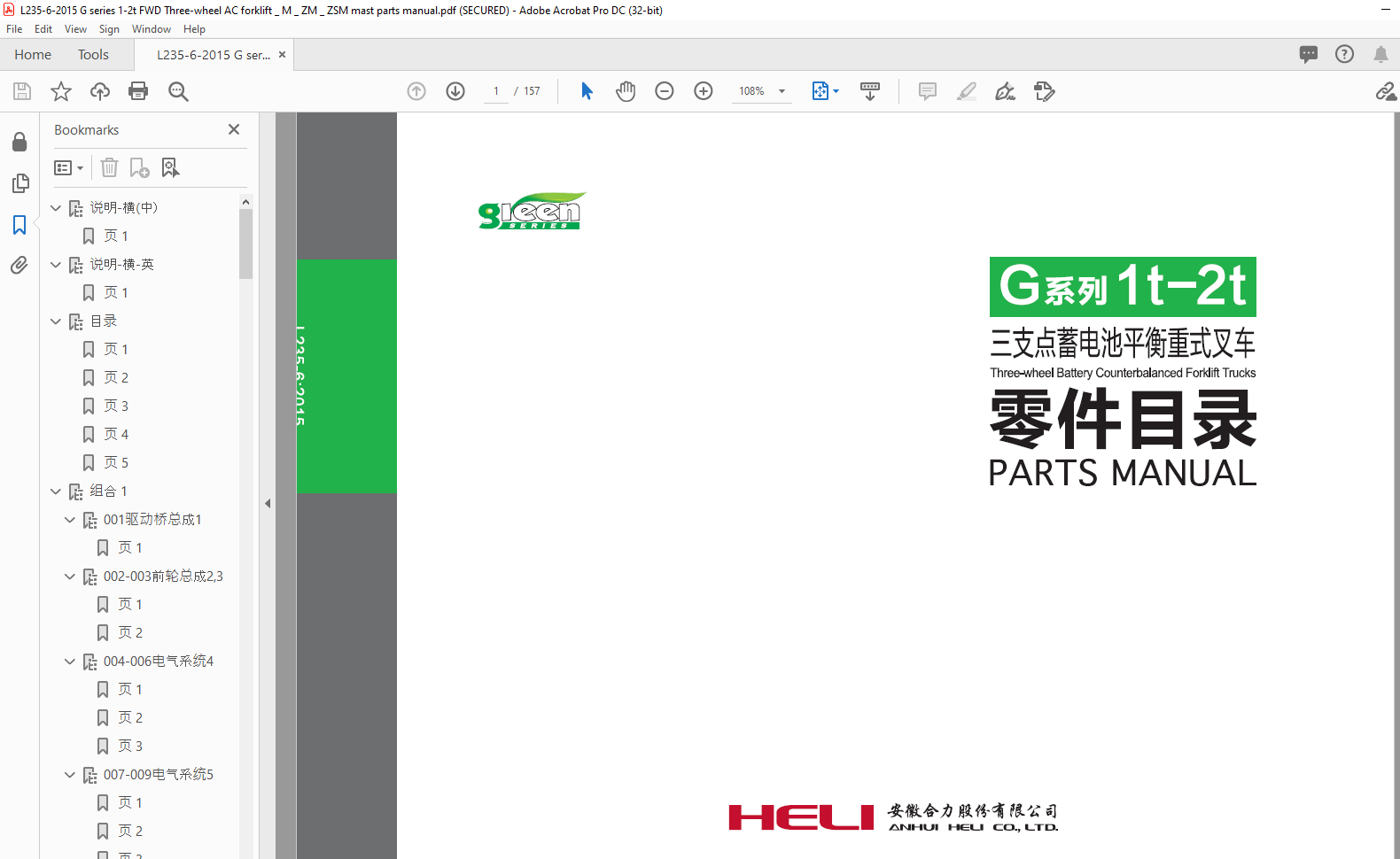Viewport: 1400px width, 859px height.
Task: Collapse the 组合 1 bookmark group
Action: (56, 491)
